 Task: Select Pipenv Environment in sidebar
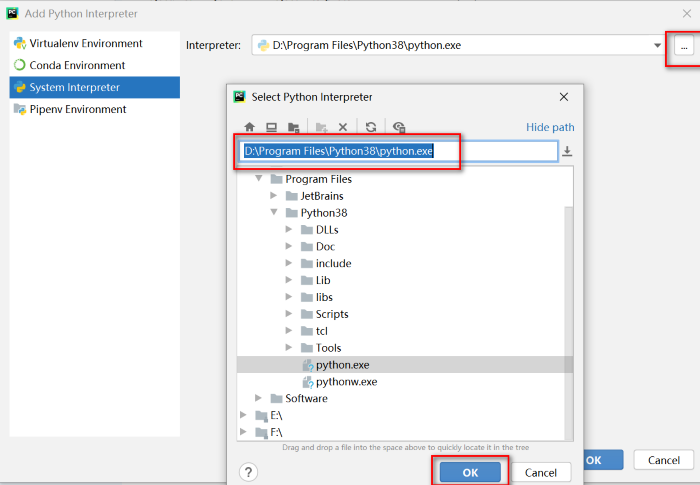pos(94,109)
